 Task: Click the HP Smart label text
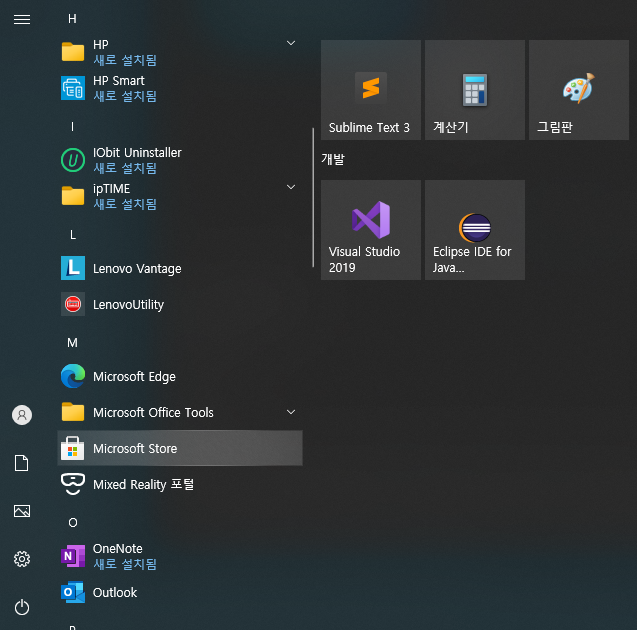118,81
